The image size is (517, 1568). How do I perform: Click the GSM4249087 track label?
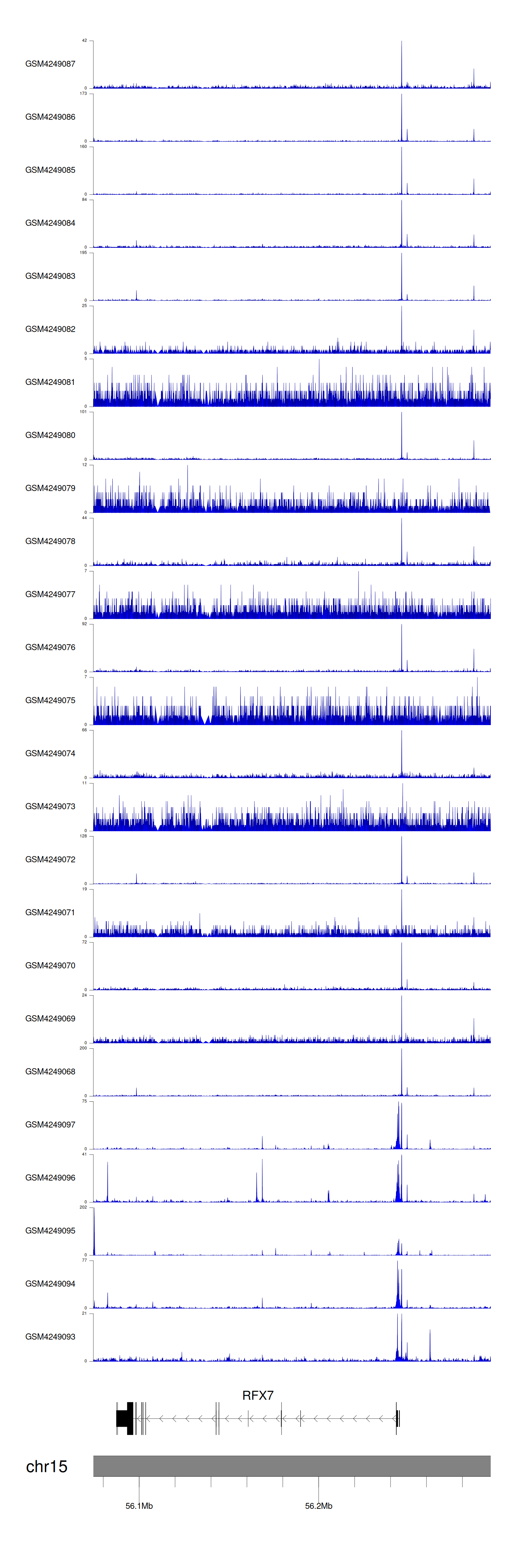(x=50, y=64)
